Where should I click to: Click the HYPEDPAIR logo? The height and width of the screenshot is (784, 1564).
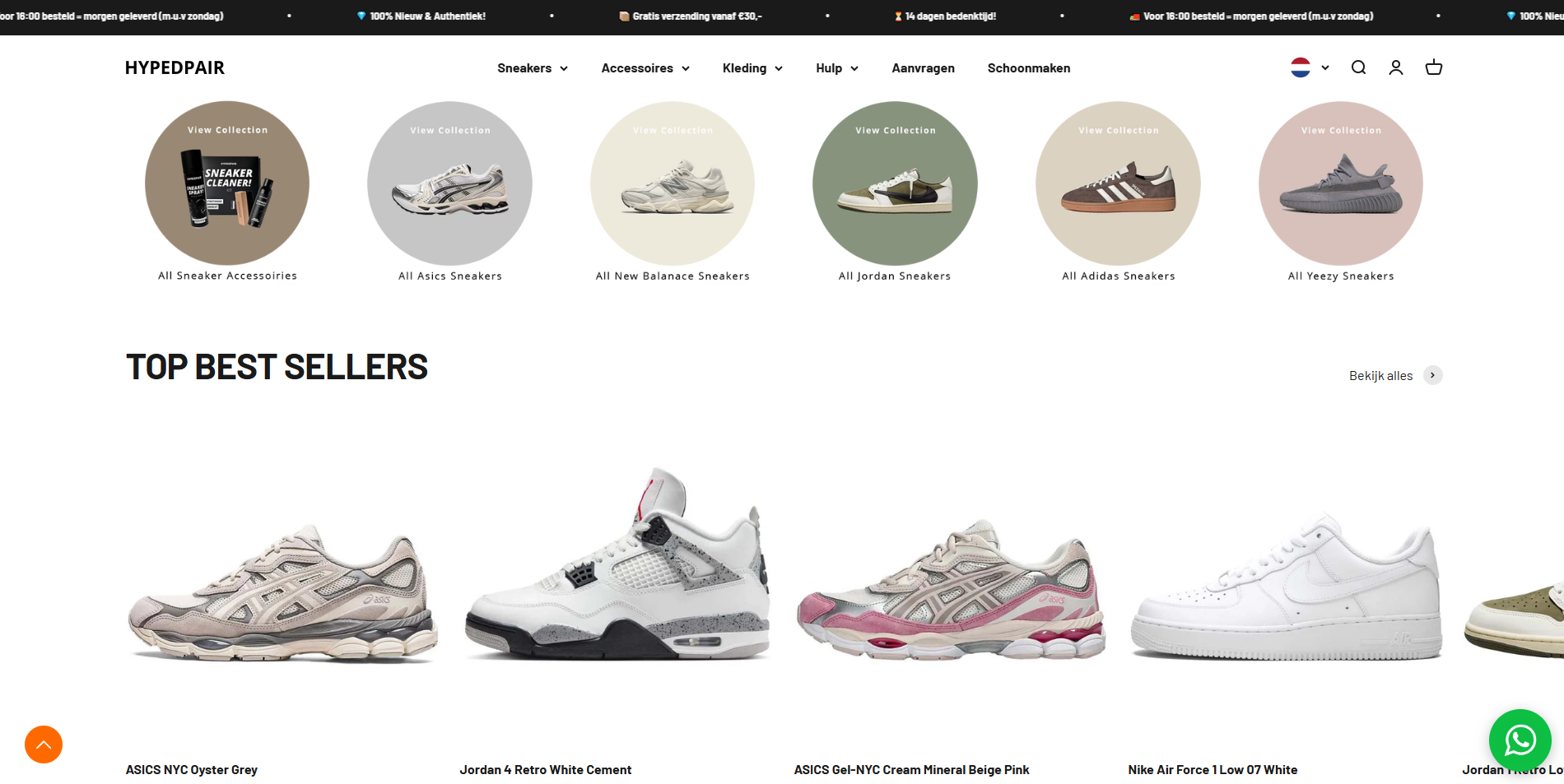tap(175, 68)
